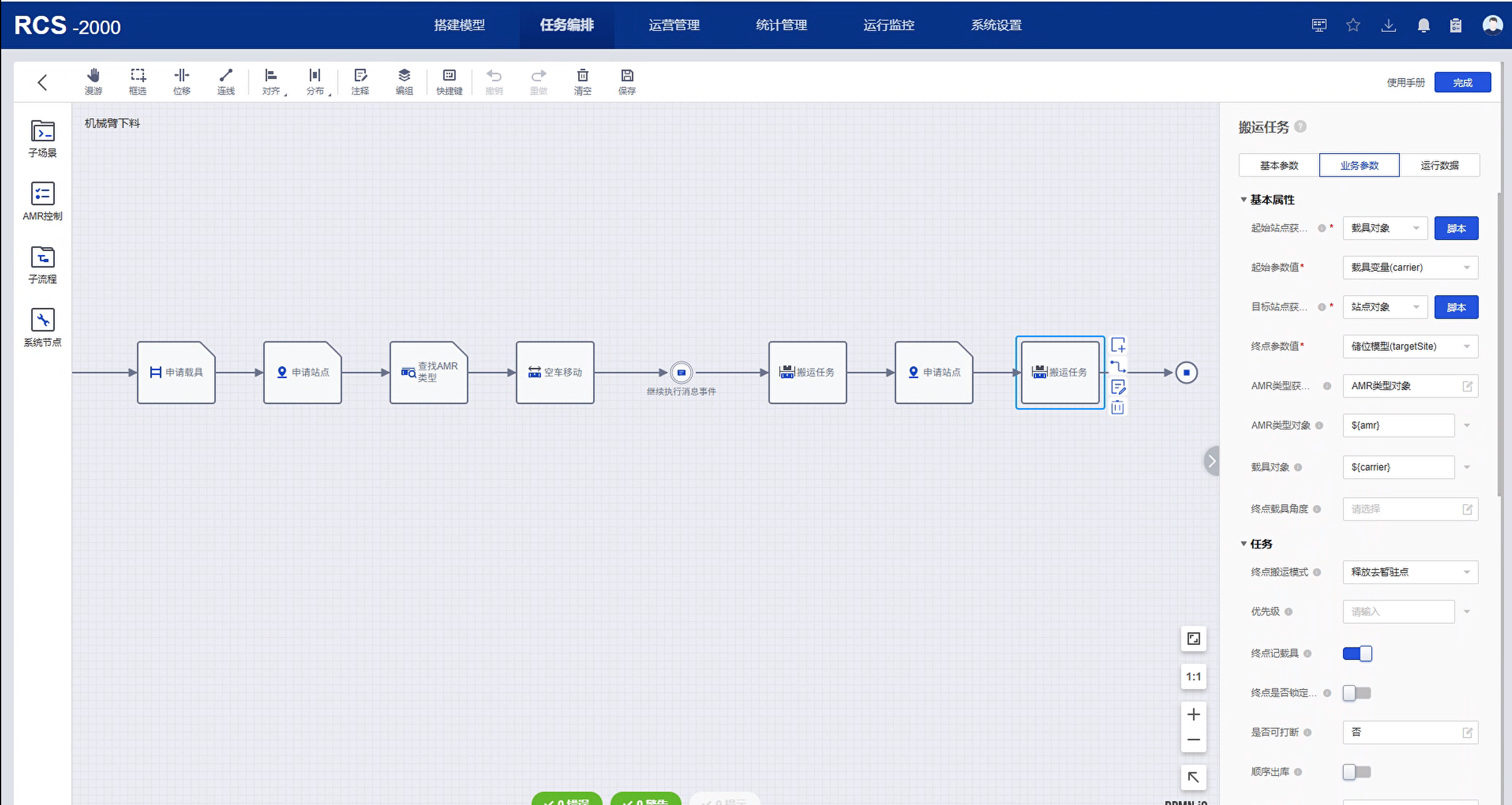Go back using the left arrow icon
This screenshot has height=805, width=1512.
(42, 82)
